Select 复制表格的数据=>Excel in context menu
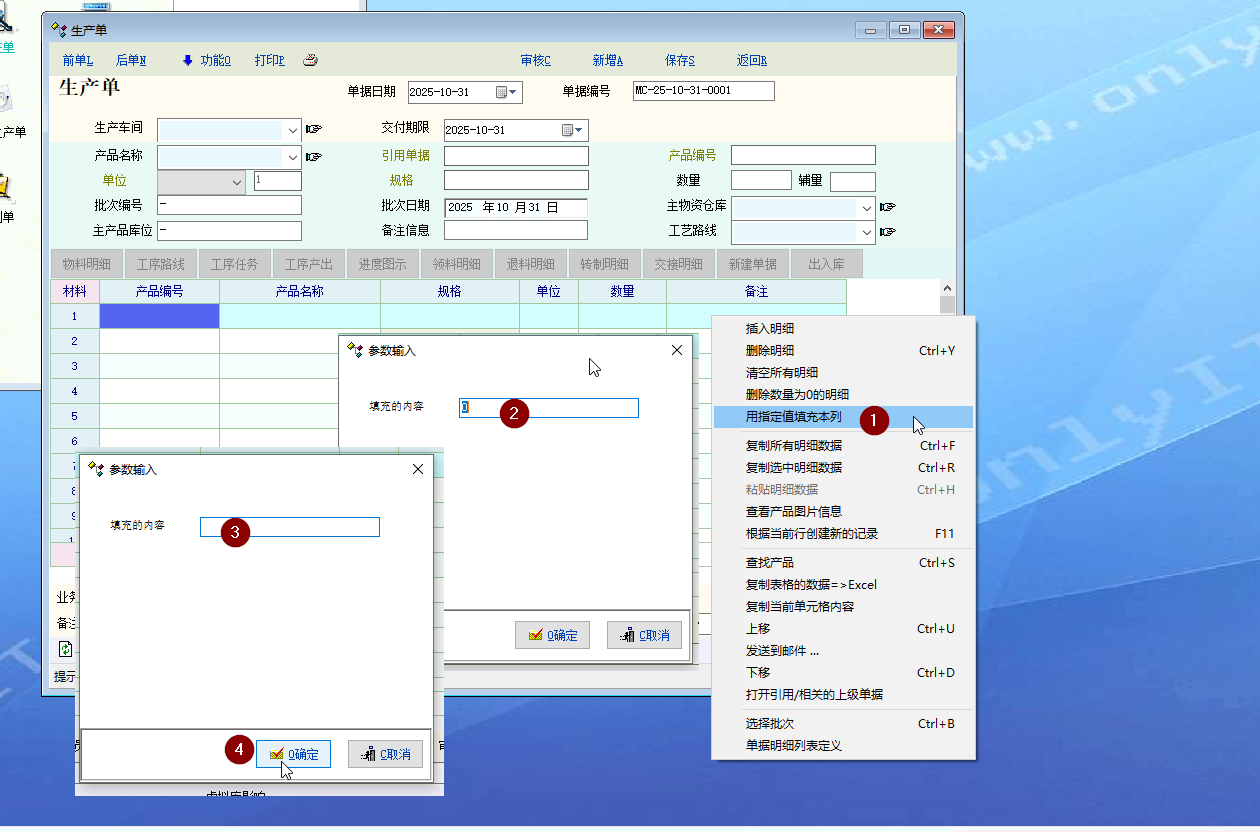Viewport: 1260px width, 832px height. pyautogui.click(x=810, y=585)
